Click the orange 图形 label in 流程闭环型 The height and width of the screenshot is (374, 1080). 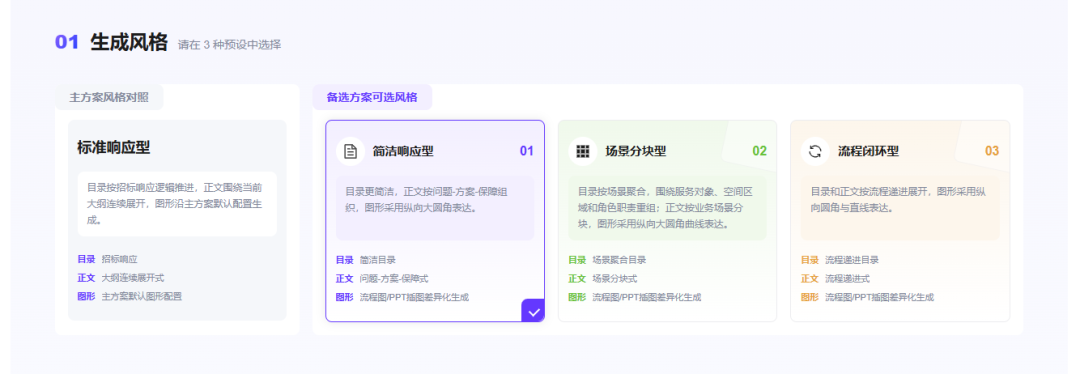(810, 297)
